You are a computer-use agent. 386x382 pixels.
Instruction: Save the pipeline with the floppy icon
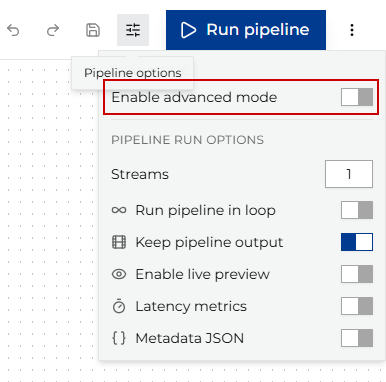pos(93,30)
